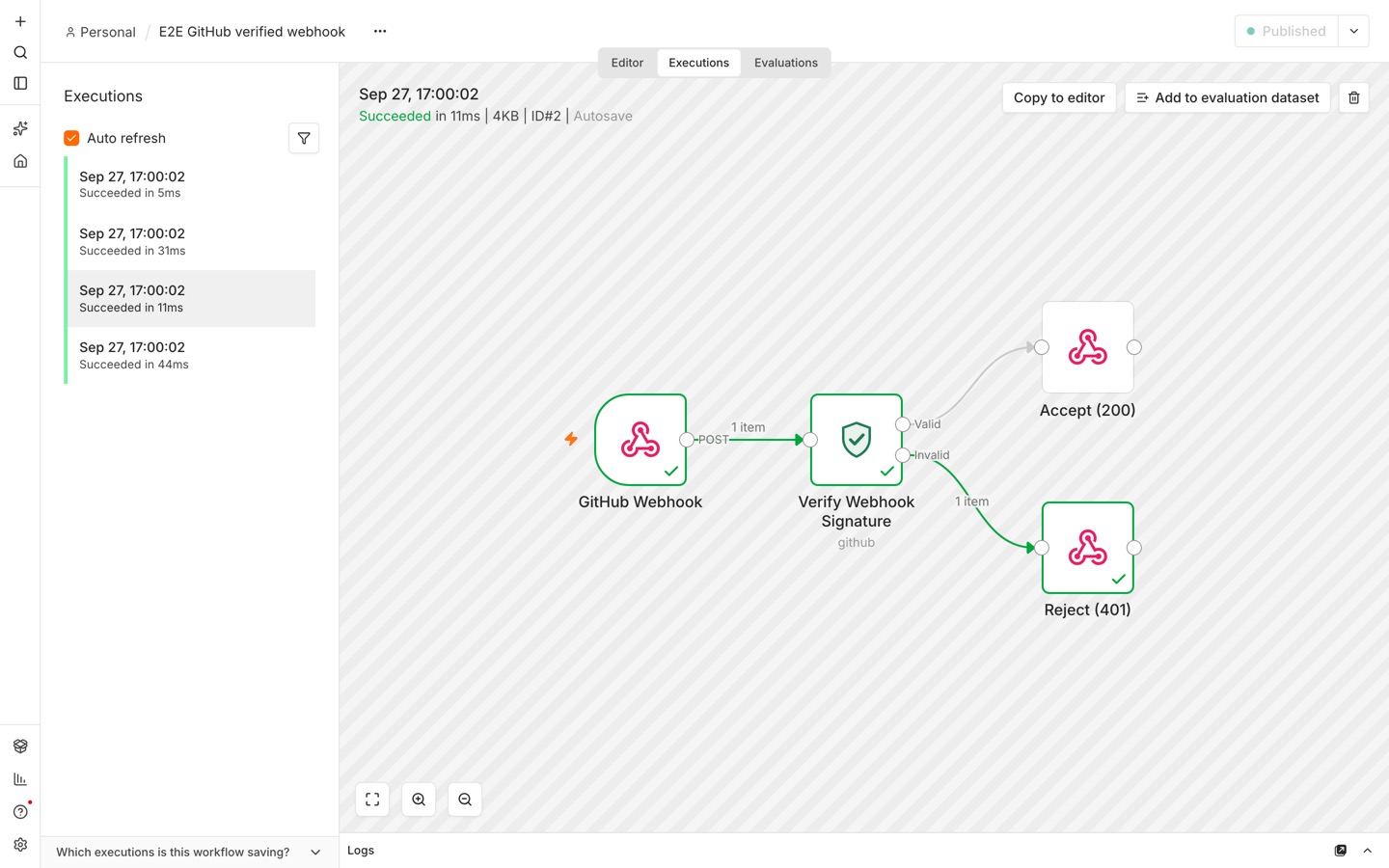The image size is (1389, 868).
Task: Click the workflow title E2E GitHub verified webhook
Action: pos(252,32)
